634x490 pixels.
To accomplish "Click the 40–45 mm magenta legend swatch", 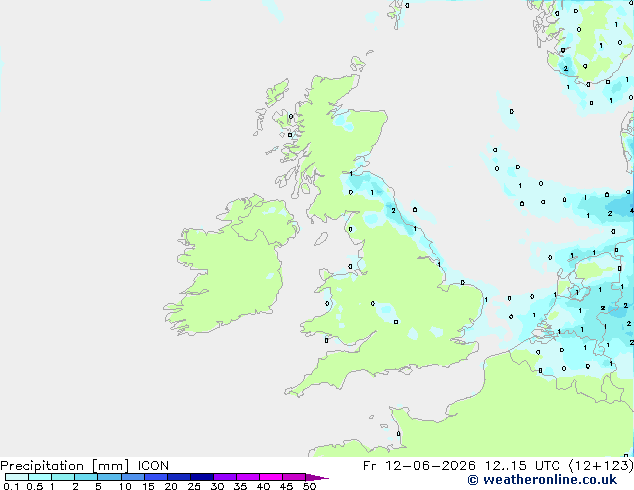I will [x=271, y=477].
